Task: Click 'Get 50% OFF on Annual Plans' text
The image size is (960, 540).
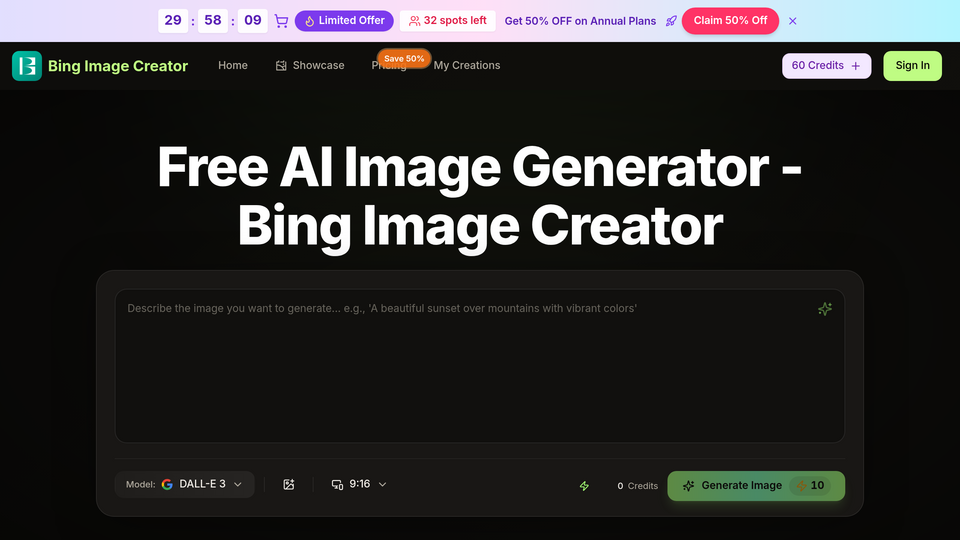Action: click(580, 21)
